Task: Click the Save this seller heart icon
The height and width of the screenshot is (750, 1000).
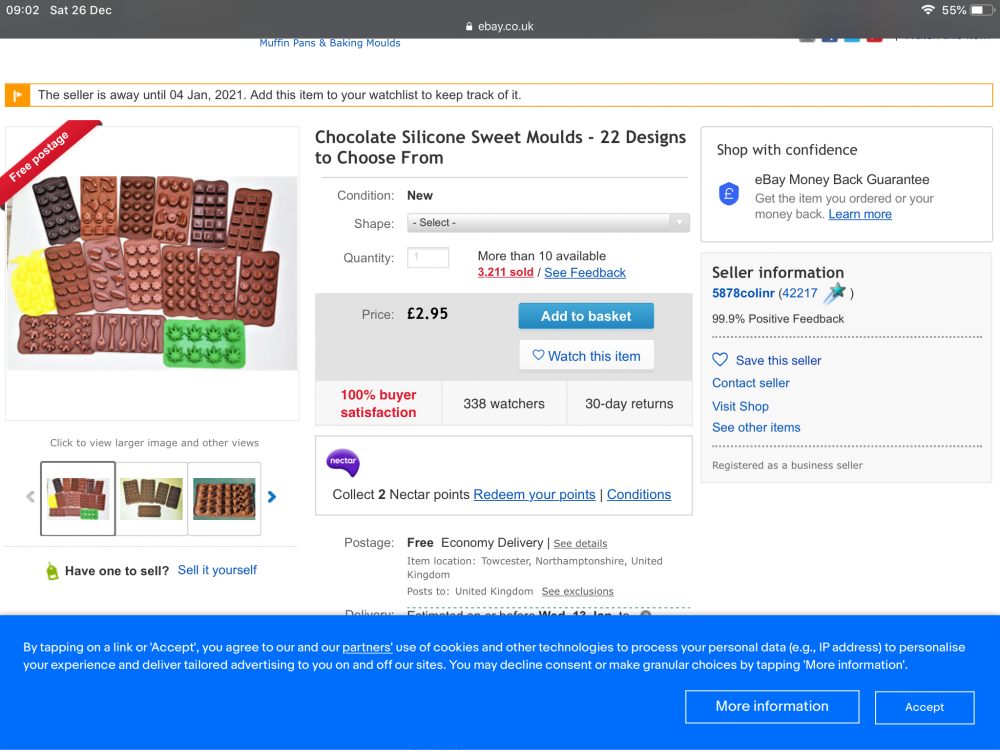Action: (720, 360)
